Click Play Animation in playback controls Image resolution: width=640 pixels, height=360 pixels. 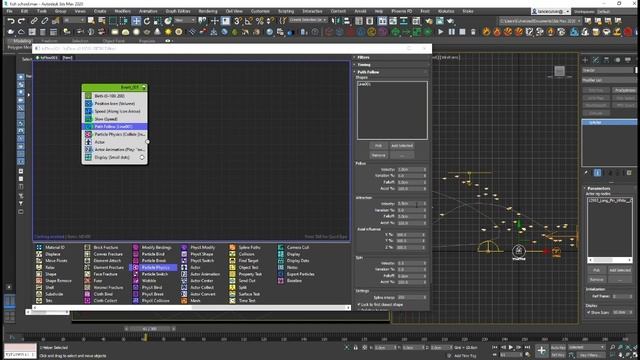[x=511, y=348]
